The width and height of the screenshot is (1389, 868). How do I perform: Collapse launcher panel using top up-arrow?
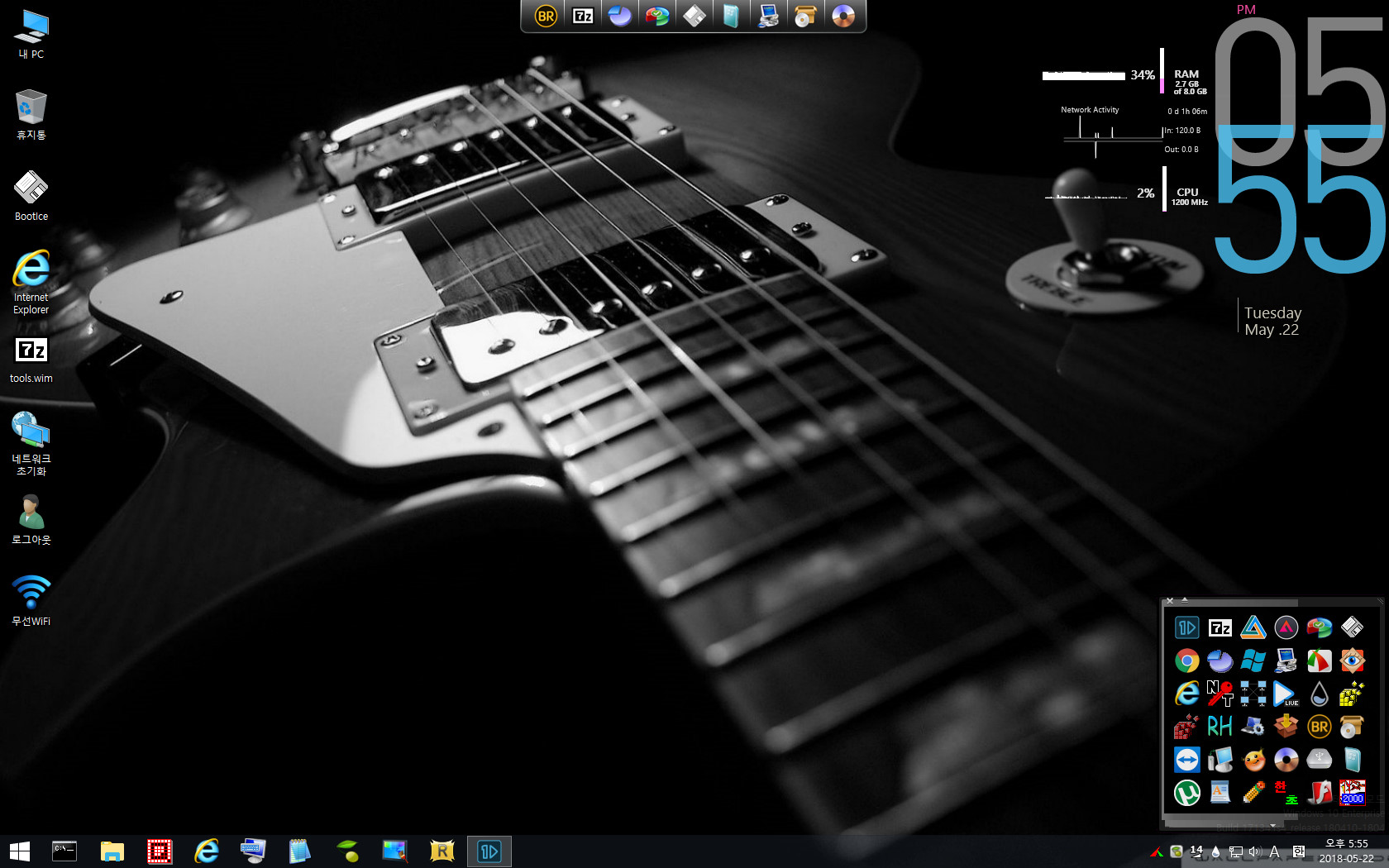[x=1185, y=600]
